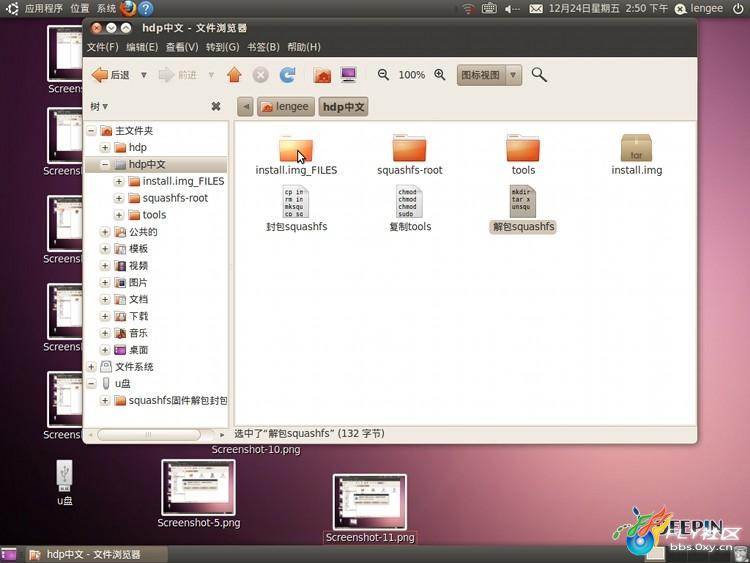Open the 转到(G) menu
750x563 pixels.
[x=222, y=47]
